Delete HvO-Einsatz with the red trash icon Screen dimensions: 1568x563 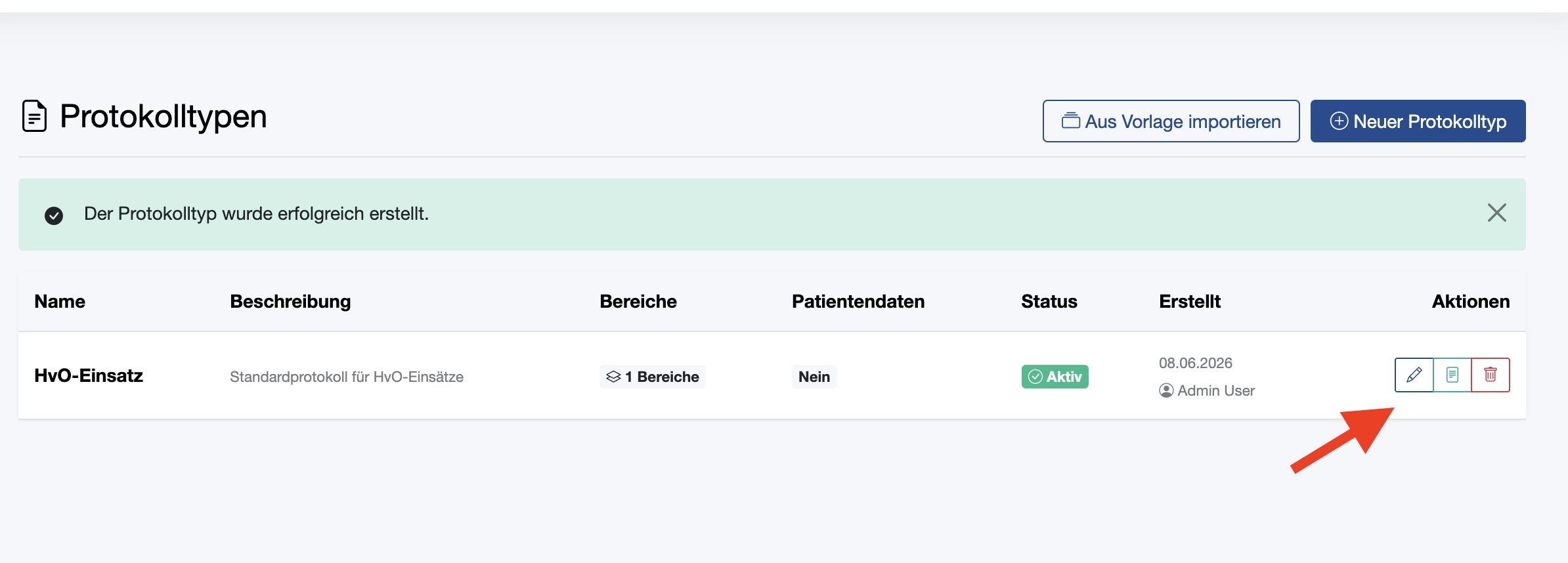click(x=1491, y=375)
